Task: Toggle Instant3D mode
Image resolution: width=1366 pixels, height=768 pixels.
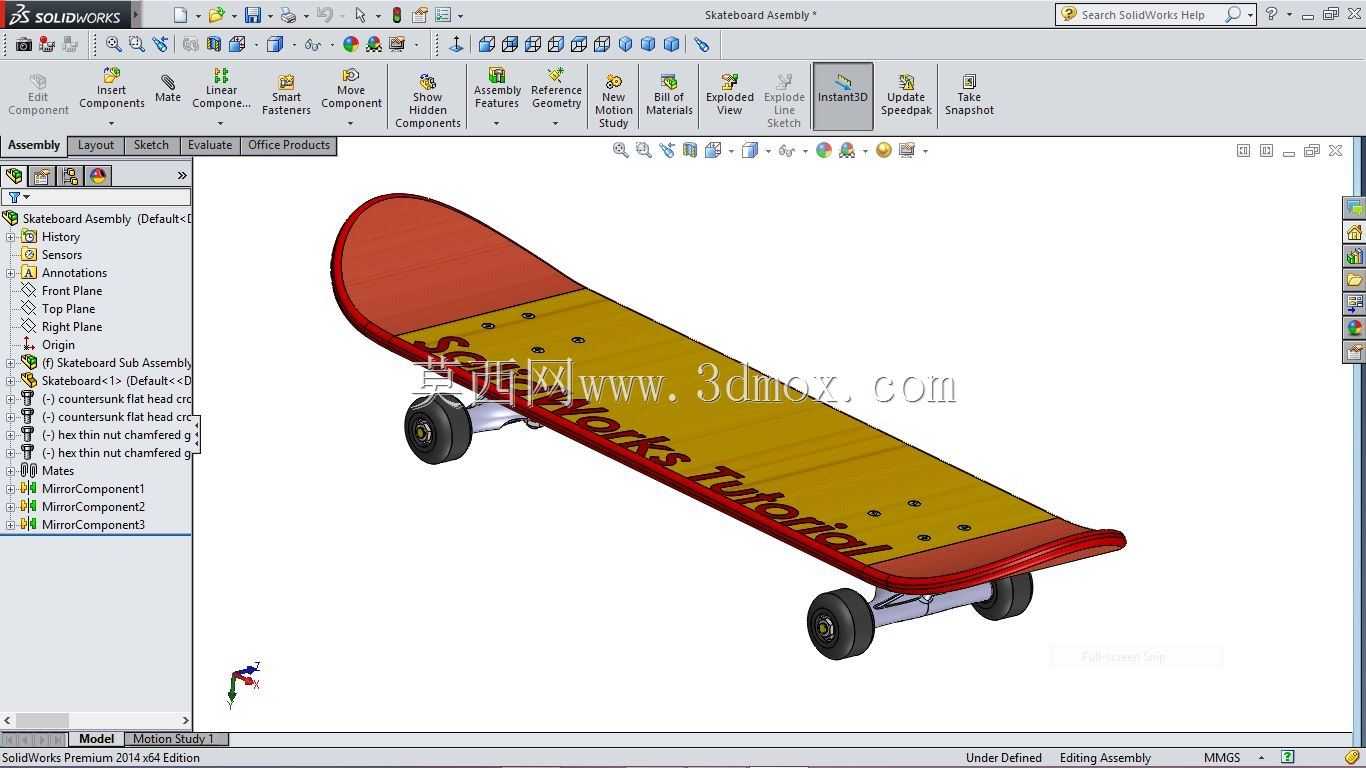Action: click(843, 96)
